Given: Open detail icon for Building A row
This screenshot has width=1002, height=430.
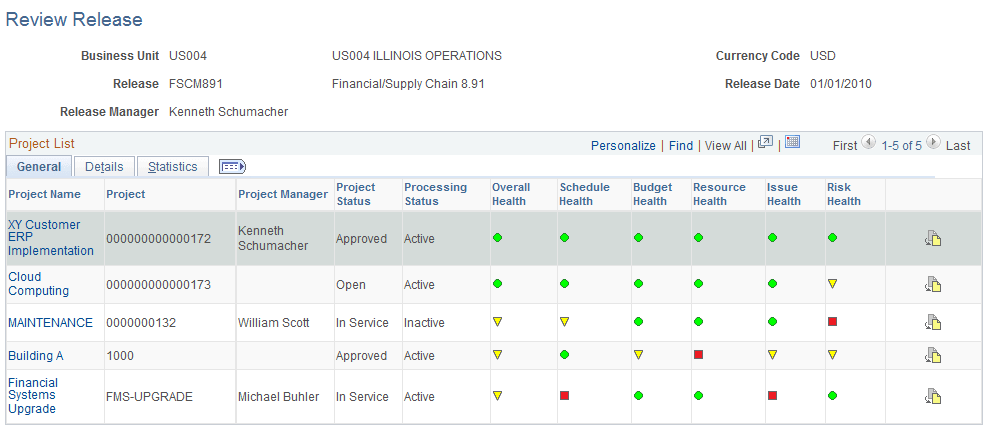Looking at the screenshot, I should coord(933,355).
